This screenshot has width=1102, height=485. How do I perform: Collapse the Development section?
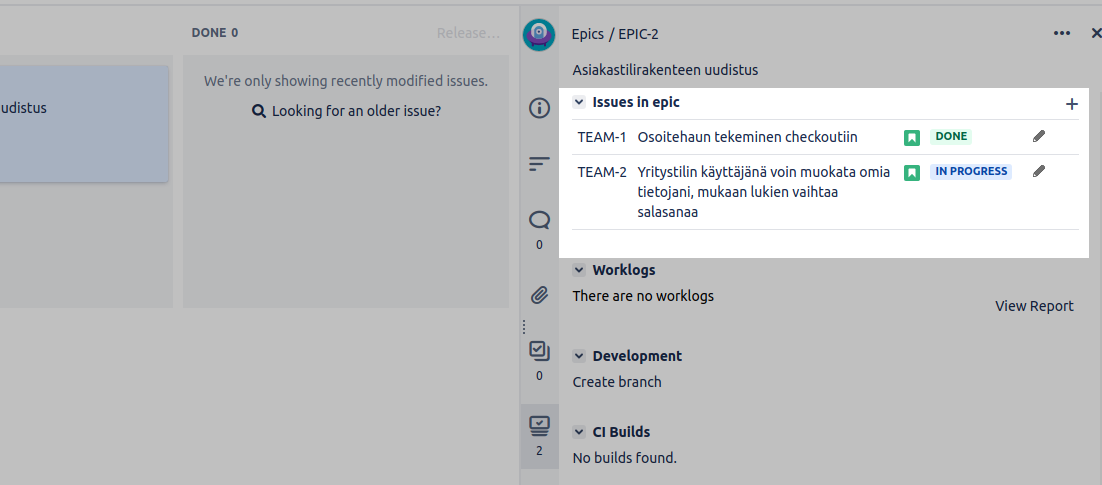tap(579, 356)
